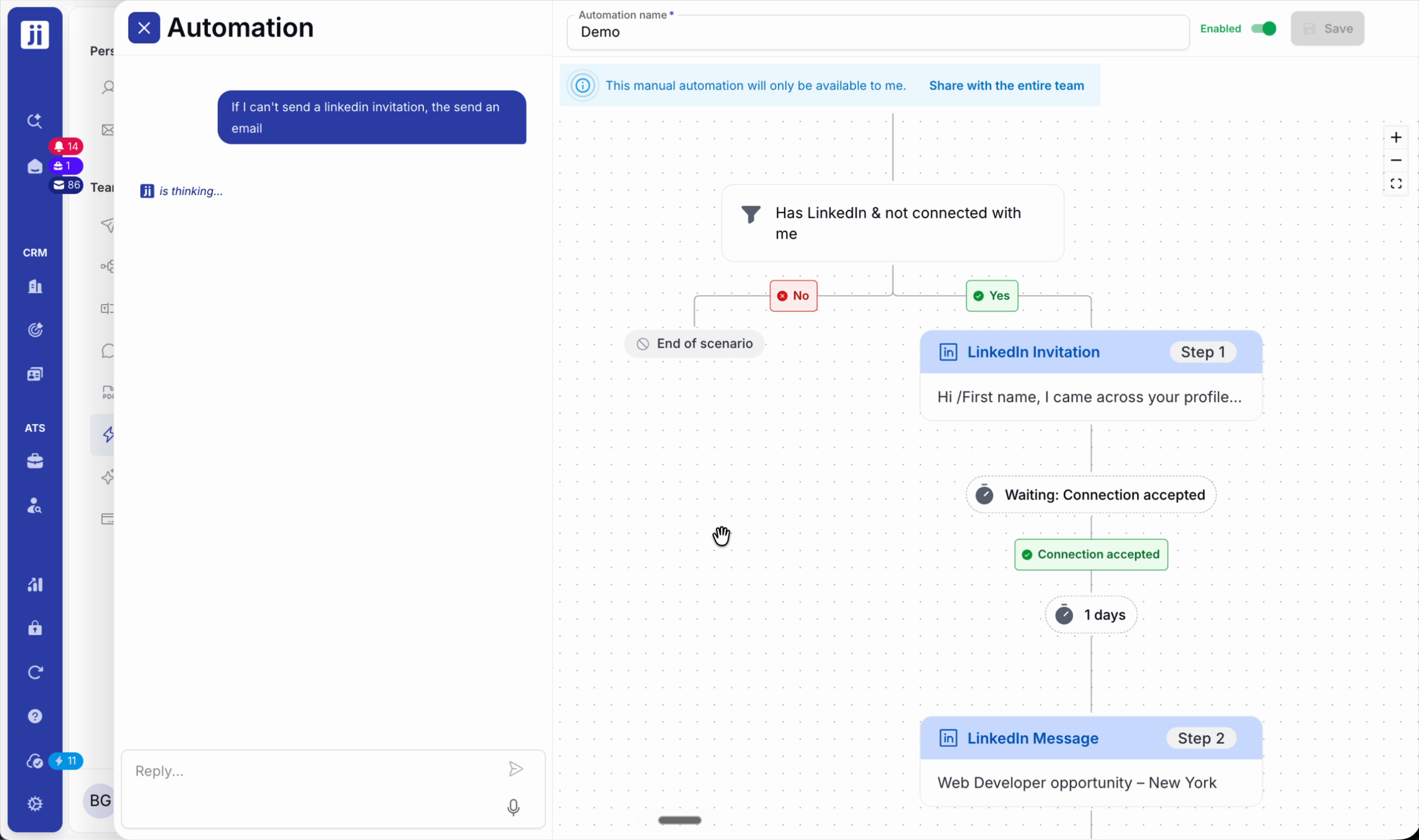
Task: Click the Save button
Action: [1327, 29]
